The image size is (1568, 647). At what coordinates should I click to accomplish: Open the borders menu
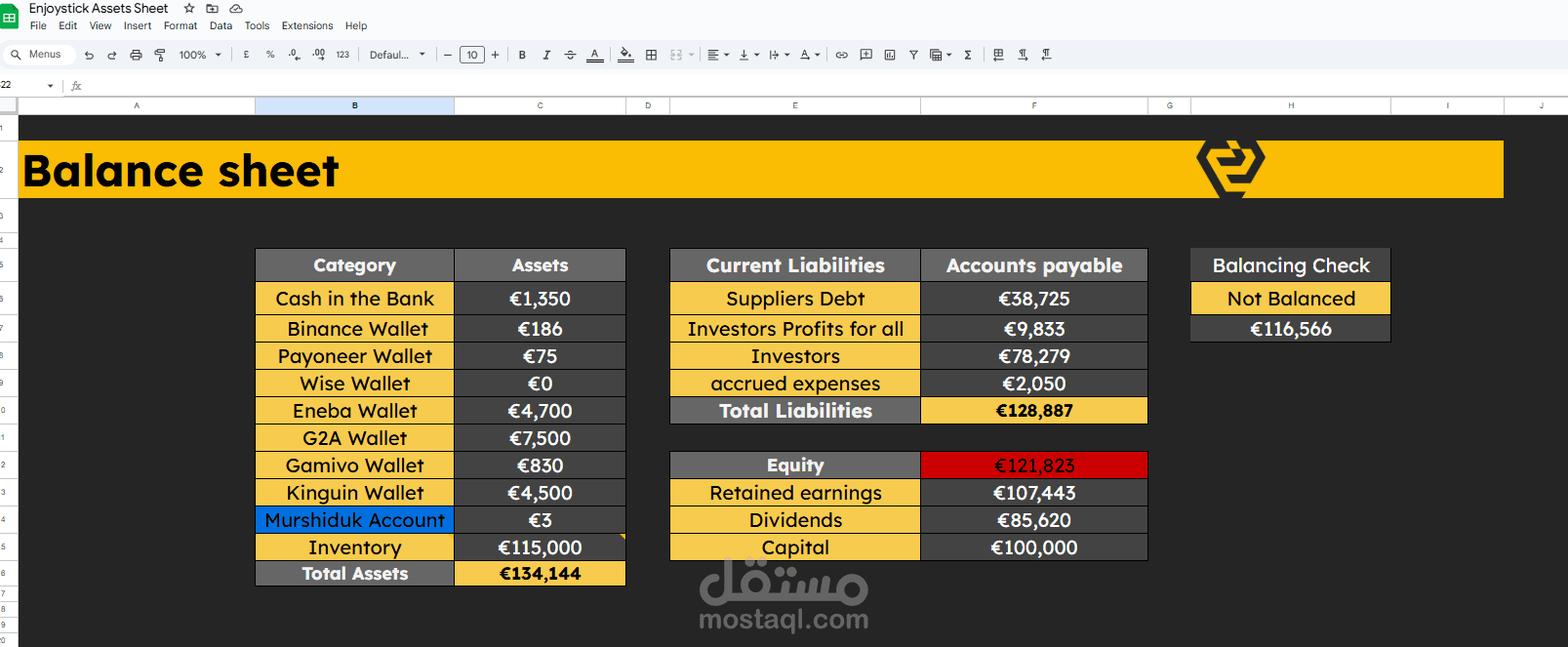651,55
